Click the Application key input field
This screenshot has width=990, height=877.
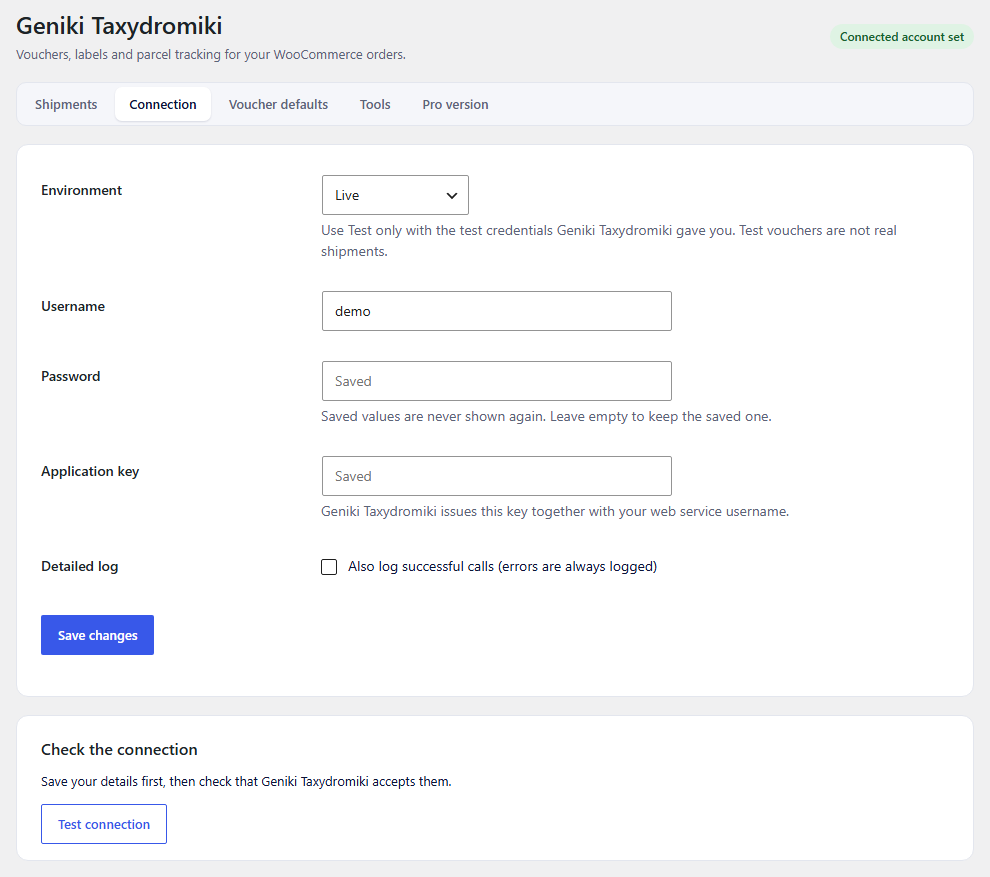point(497,476)
